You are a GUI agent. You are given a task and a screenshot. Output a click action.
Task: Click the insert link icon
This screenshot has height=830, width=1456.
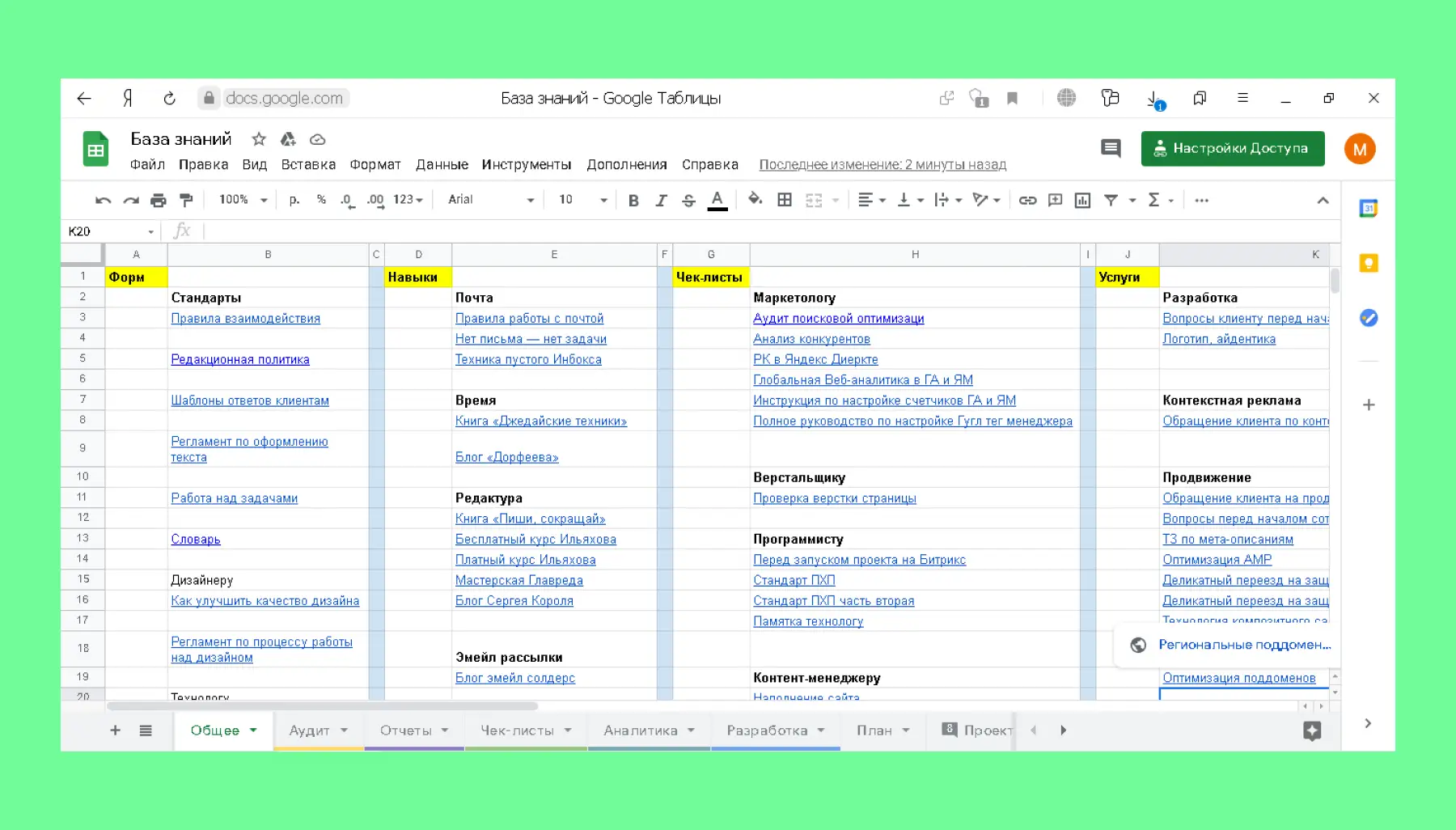[1027, 200]
